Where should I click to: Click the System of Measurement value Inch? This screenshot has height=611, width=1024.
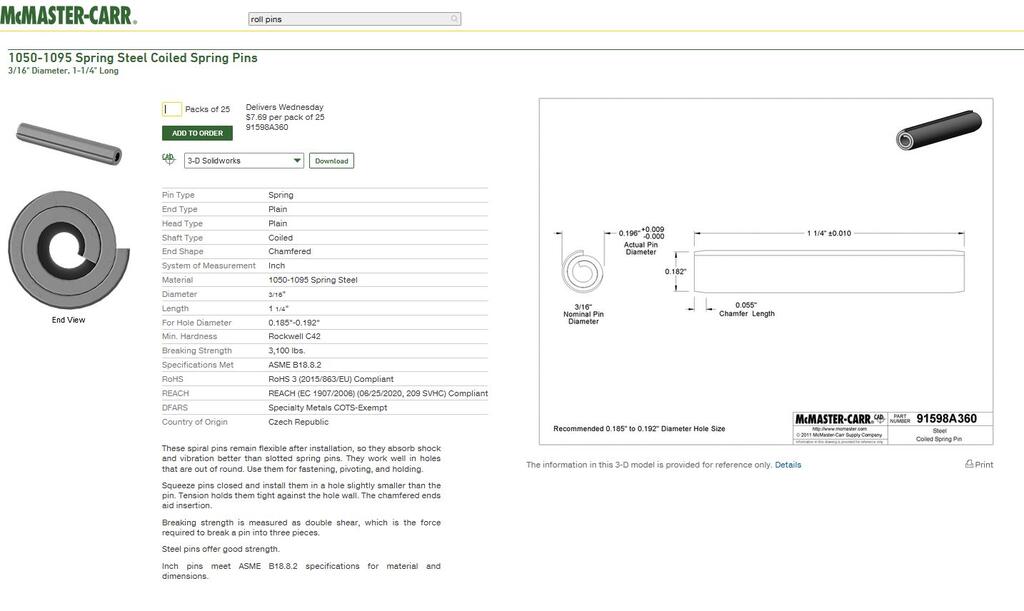[276, 266]
